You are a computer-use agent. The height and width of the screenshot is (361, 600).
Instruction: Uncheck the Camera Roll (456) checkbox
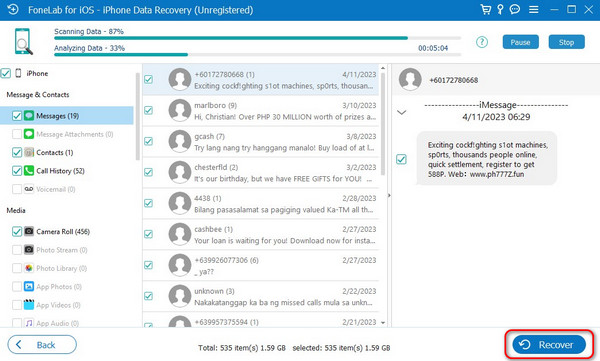(17, 231)
